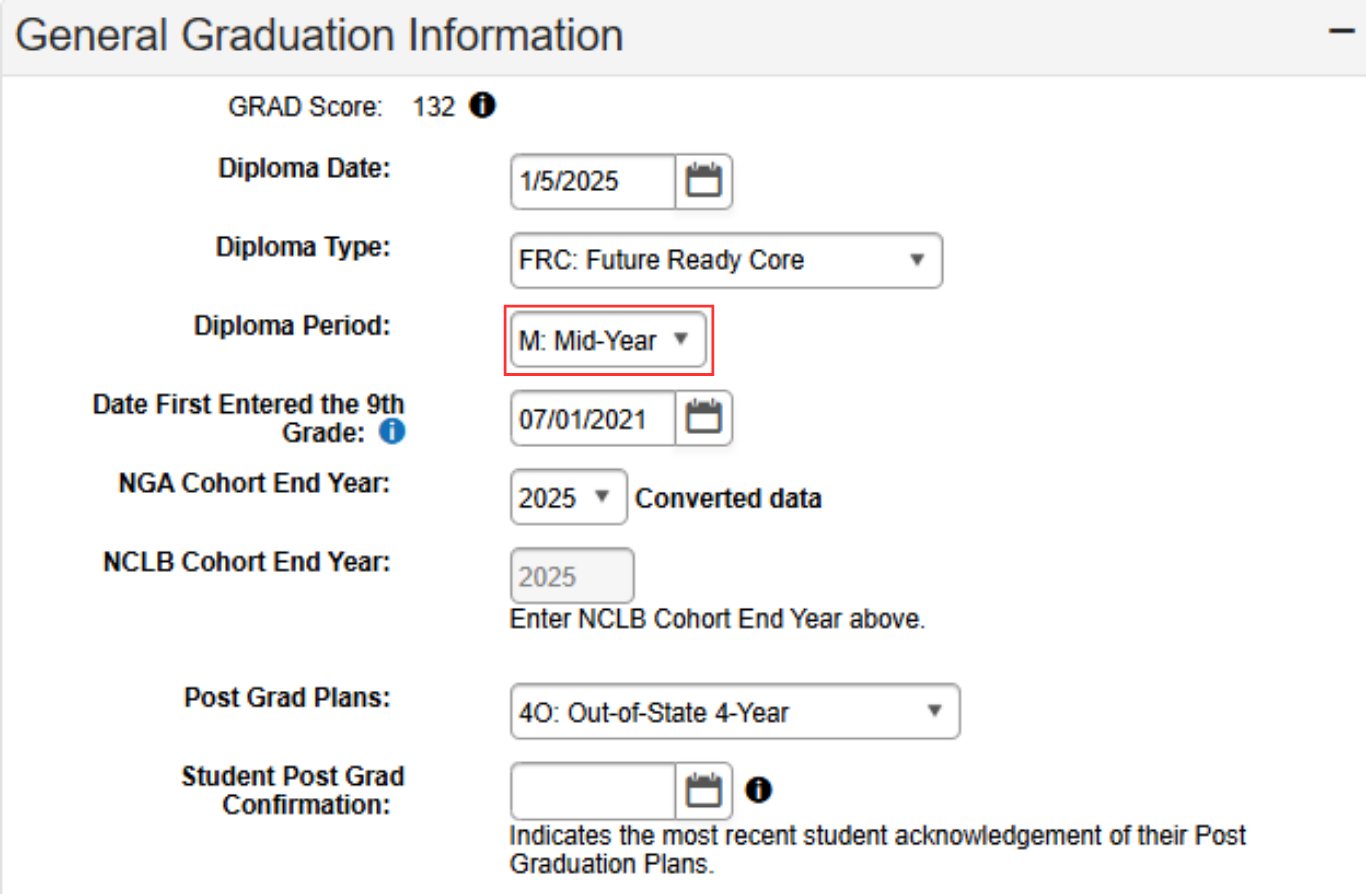
Task: Open the Diploma Period dropdown
Action: [x=607, y=341]
